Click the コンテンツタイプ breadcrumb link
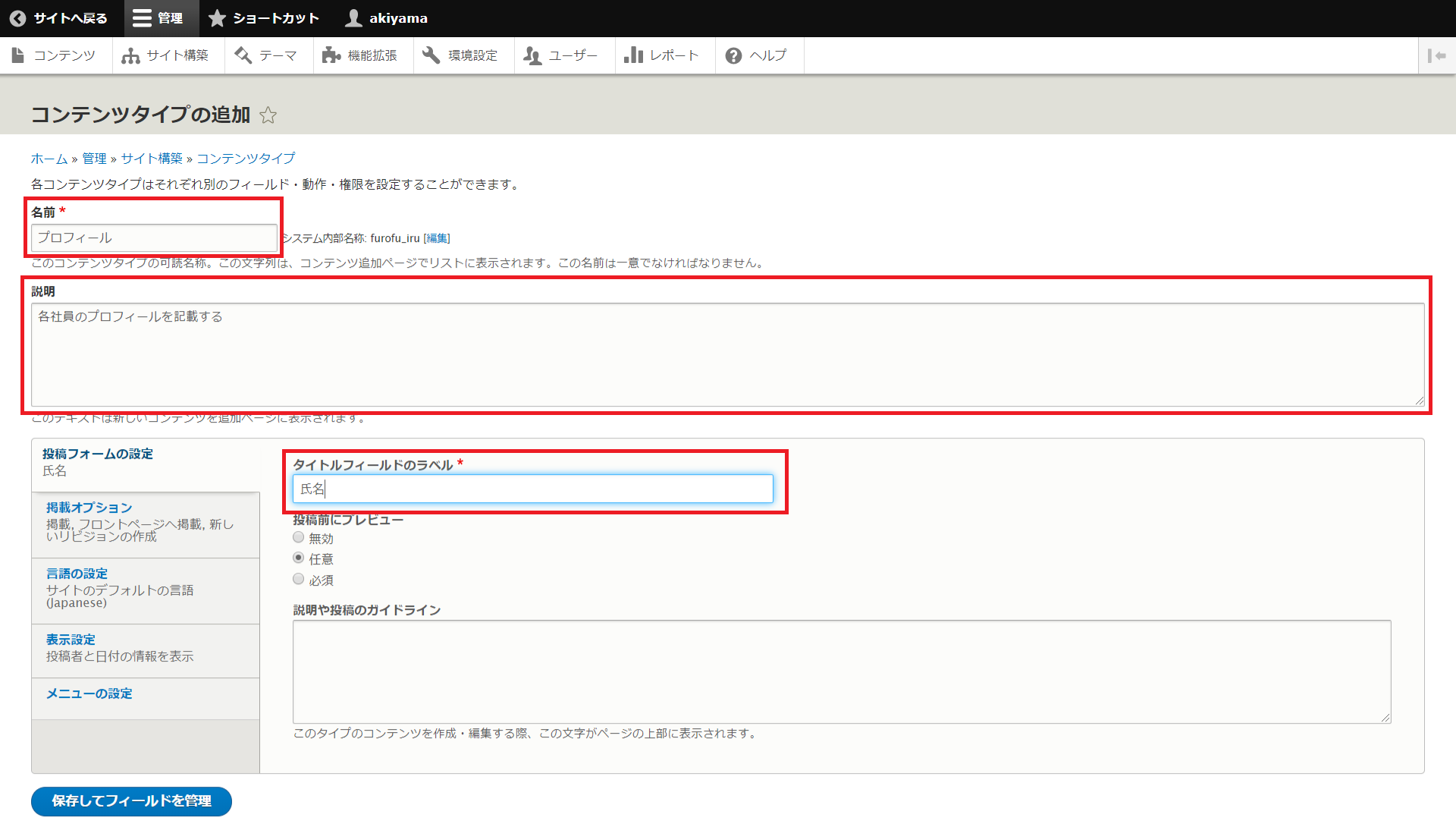The image size is (1456, 830). pyautogui.click(x=246, y=159)
